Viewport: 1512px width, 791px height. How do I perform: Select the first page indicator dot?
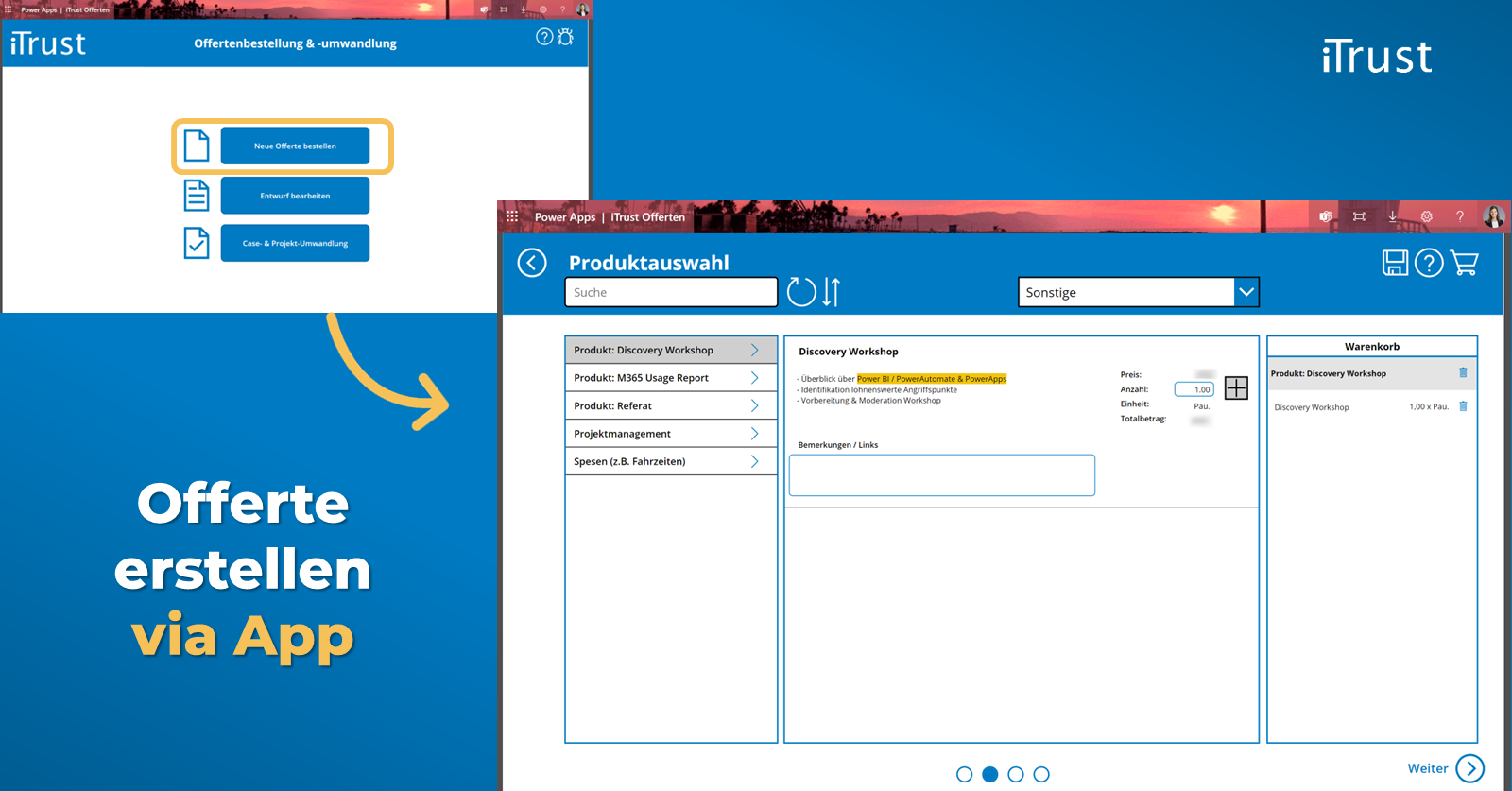click(x=964, y=774)
